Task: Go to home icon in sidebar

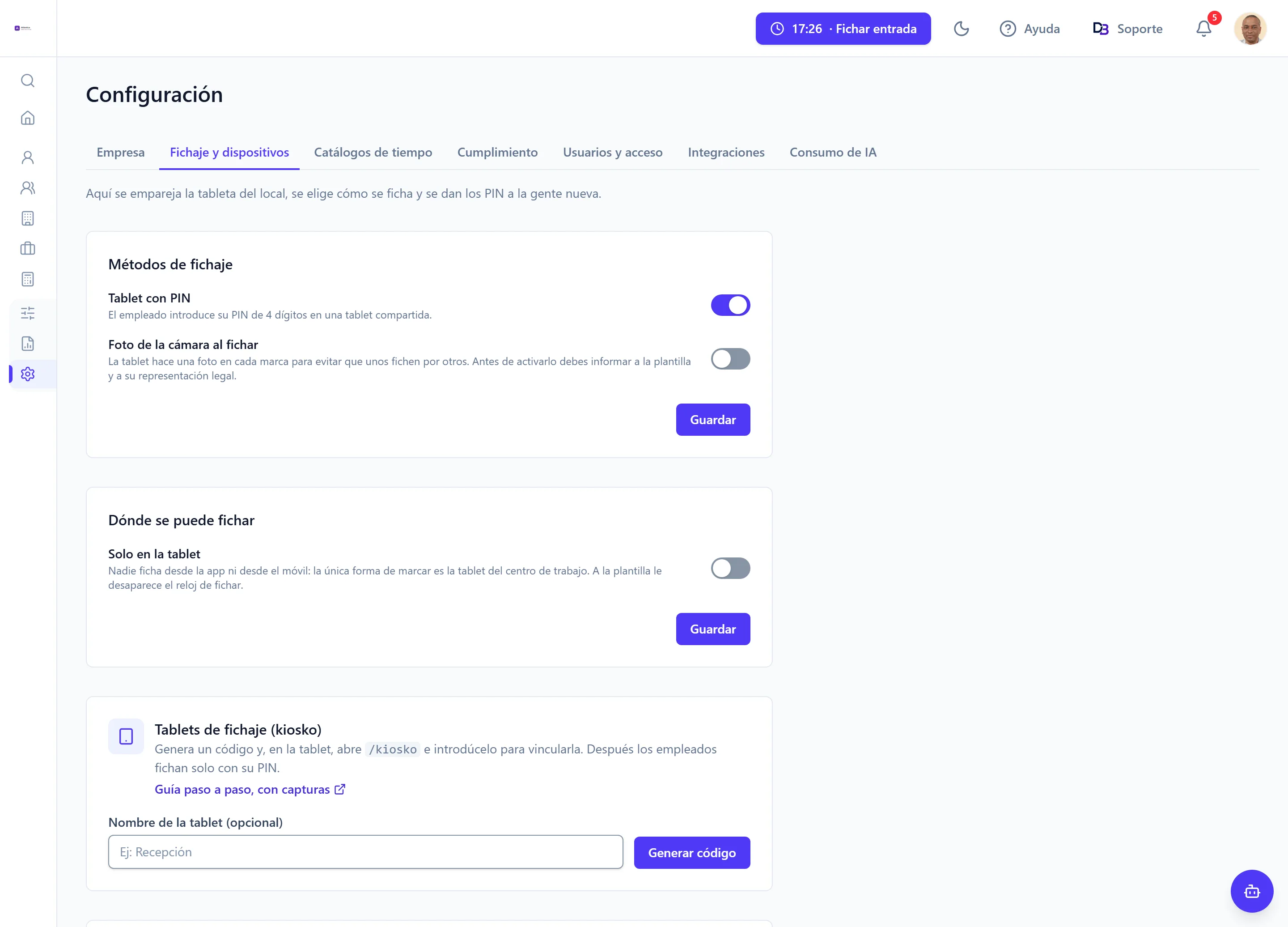Action: point(28,118)
